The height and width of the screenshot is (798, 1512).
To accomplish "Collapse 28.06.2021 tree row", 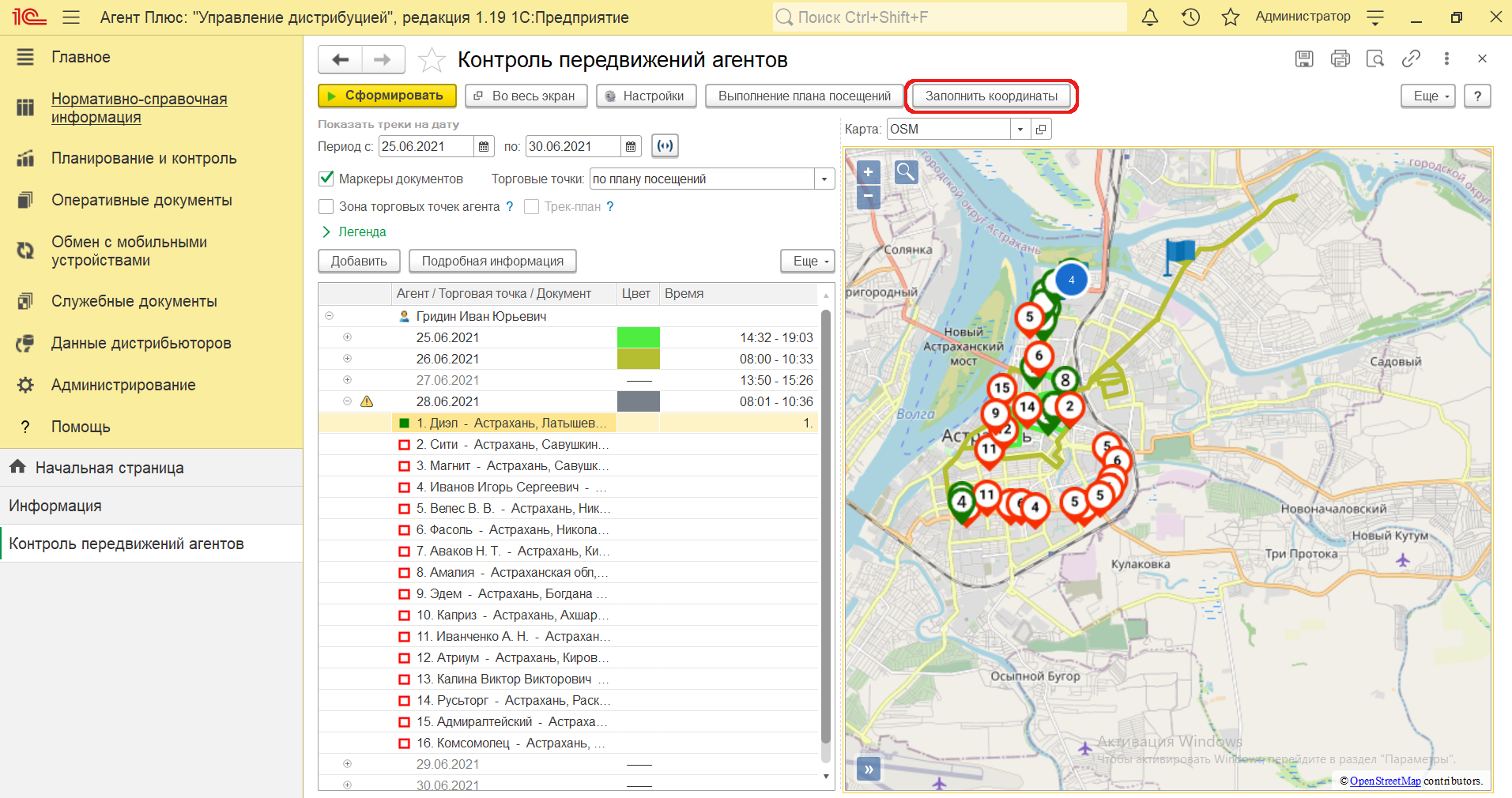I will pos(347,401).
